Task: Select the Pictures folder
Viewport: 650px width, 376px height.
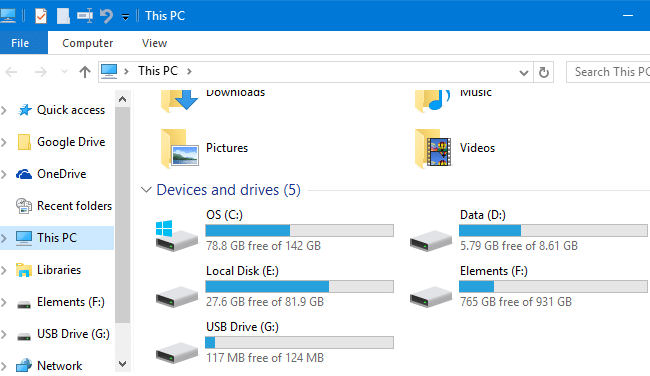Action: [x=205, y=148]
